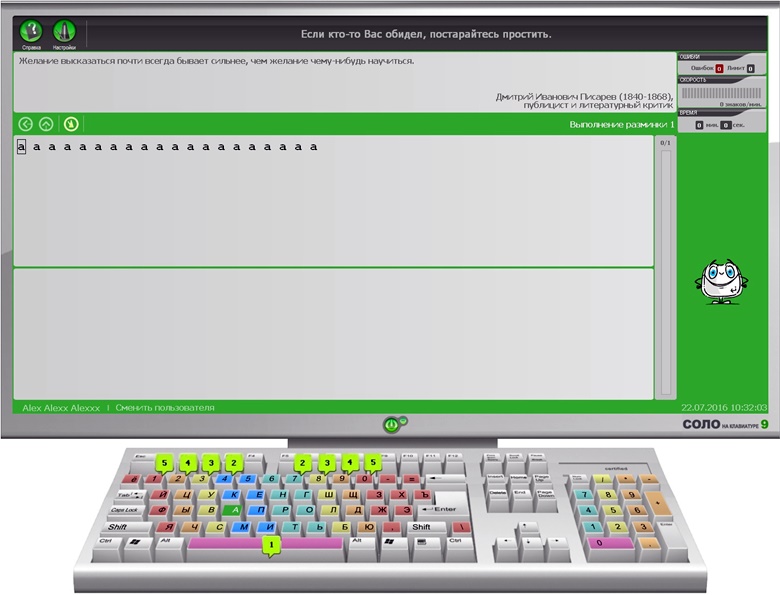Click the Ошибки error counter panel

point(721,68)
